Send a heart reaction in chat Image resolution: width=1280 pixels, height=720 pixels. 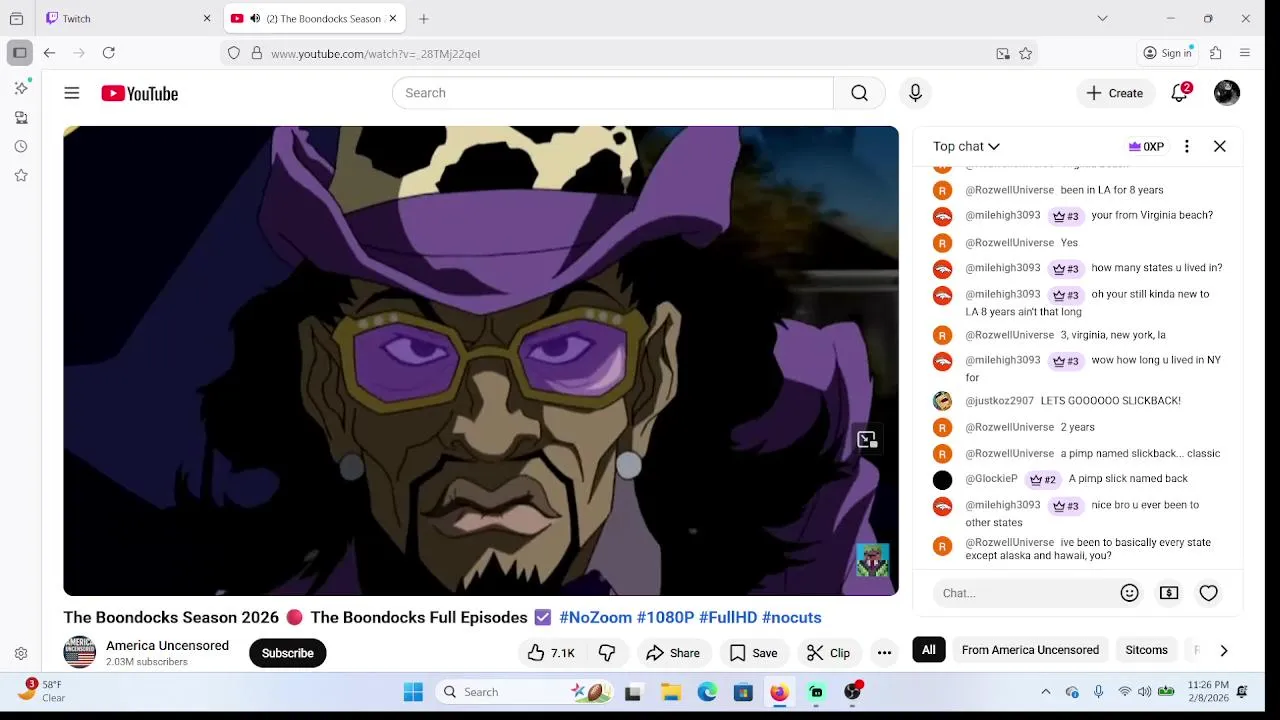click(x=1208, y=593)
